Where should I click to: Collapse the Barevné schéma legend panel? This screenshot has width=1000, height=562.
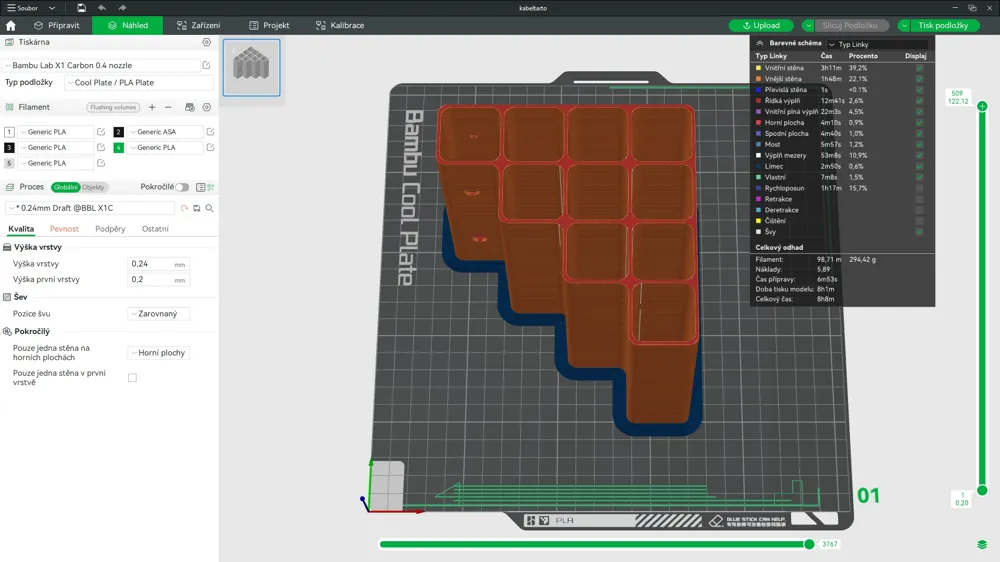tap(760, 44)
